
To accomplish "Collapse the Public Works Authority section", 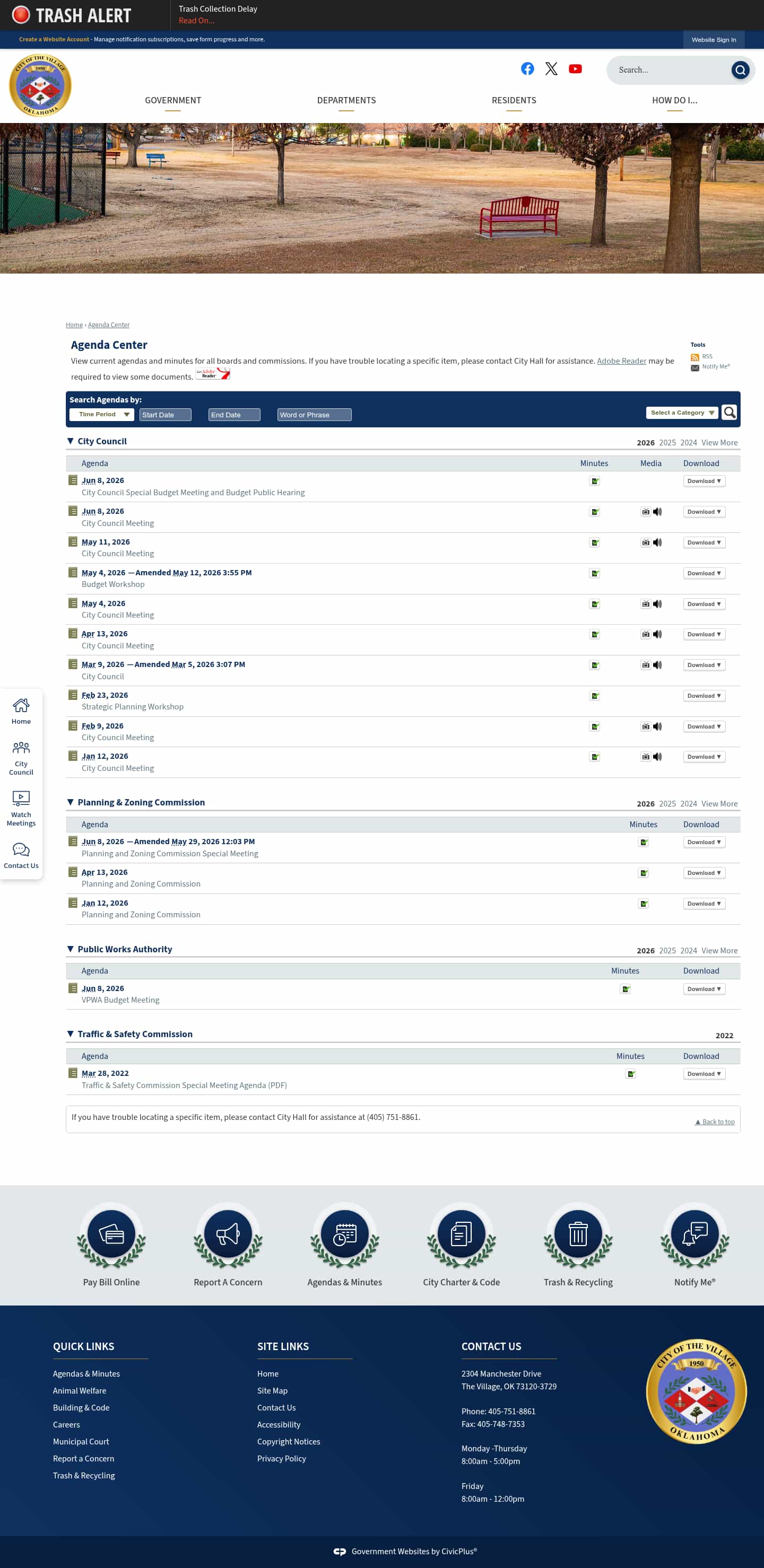I will [70, 948].
